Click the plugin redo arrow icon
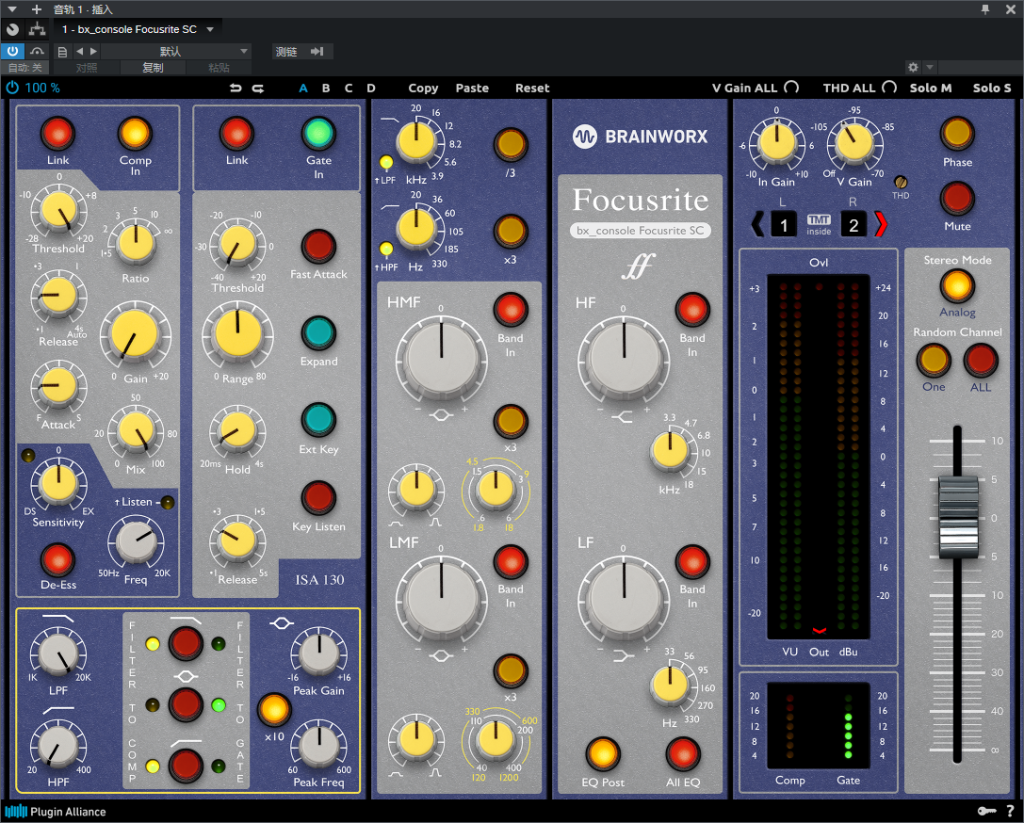The image size is (1024, 823). point(258,88)
